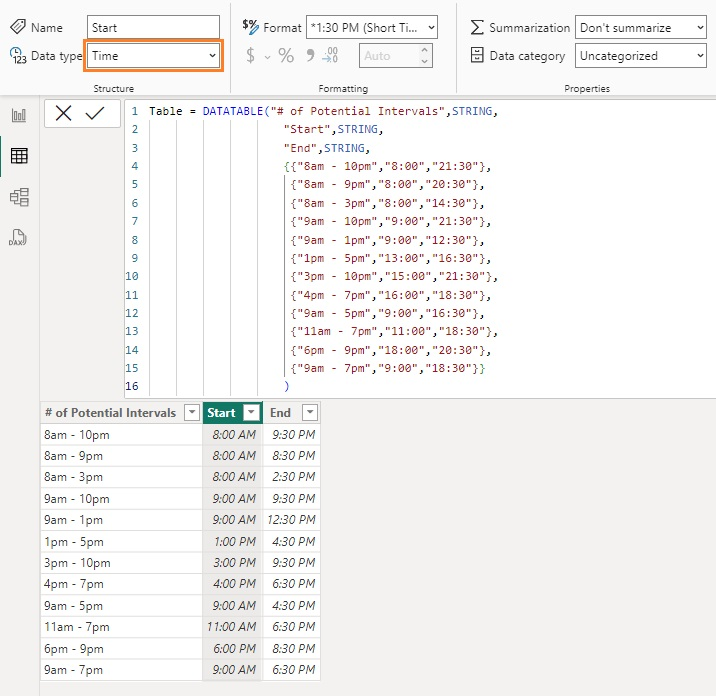Select the Start column header

tap(232, 412)
